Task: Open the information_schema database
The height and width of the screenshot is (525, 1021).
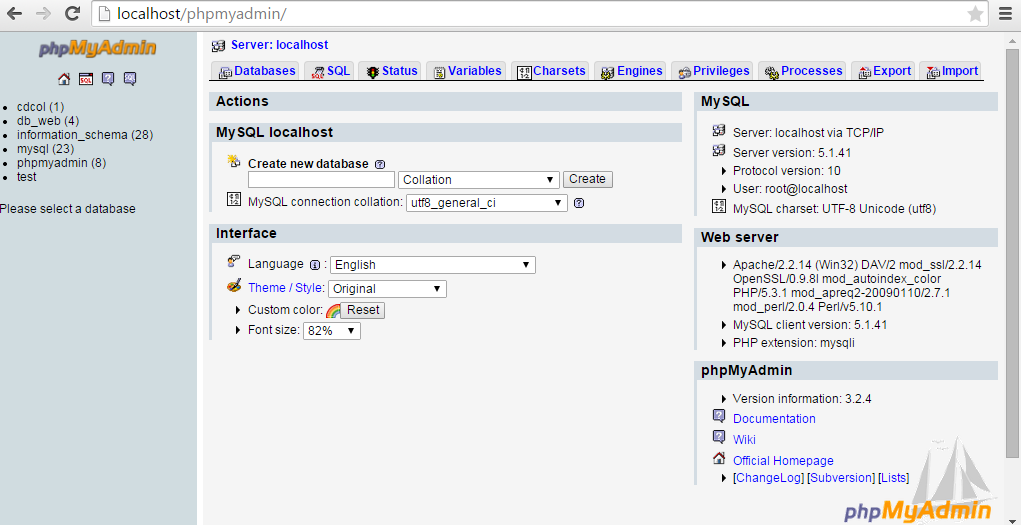Action: click(85, 135)
